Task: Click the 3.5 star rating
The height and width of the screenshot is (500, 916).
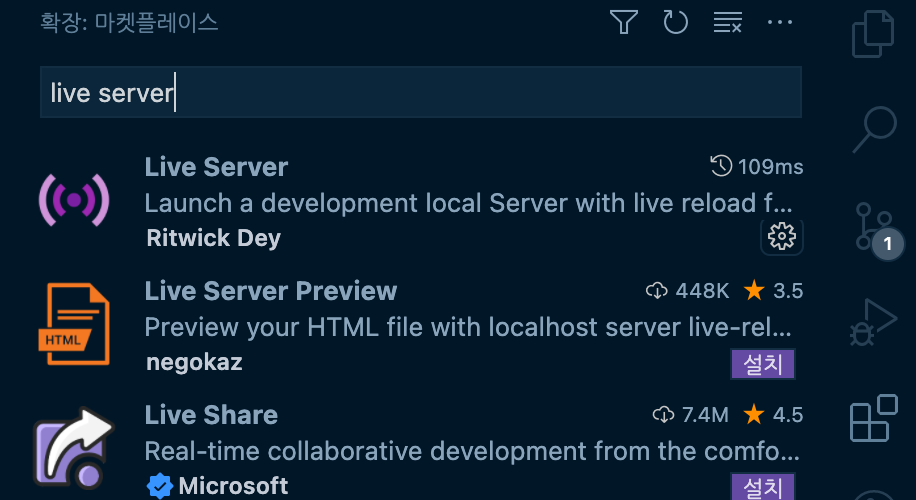Action: 773,291
